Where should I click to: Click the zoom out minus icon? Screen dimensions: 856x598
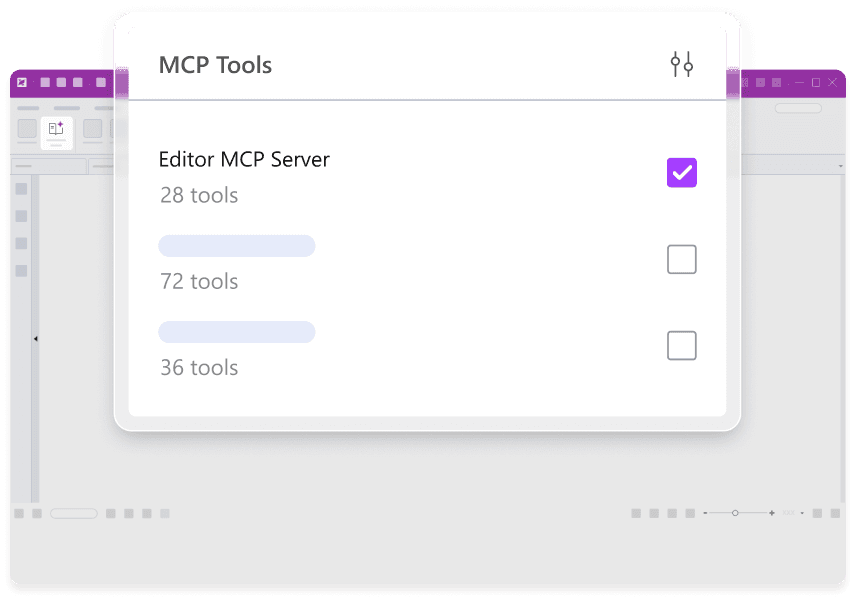coord(705,513)
